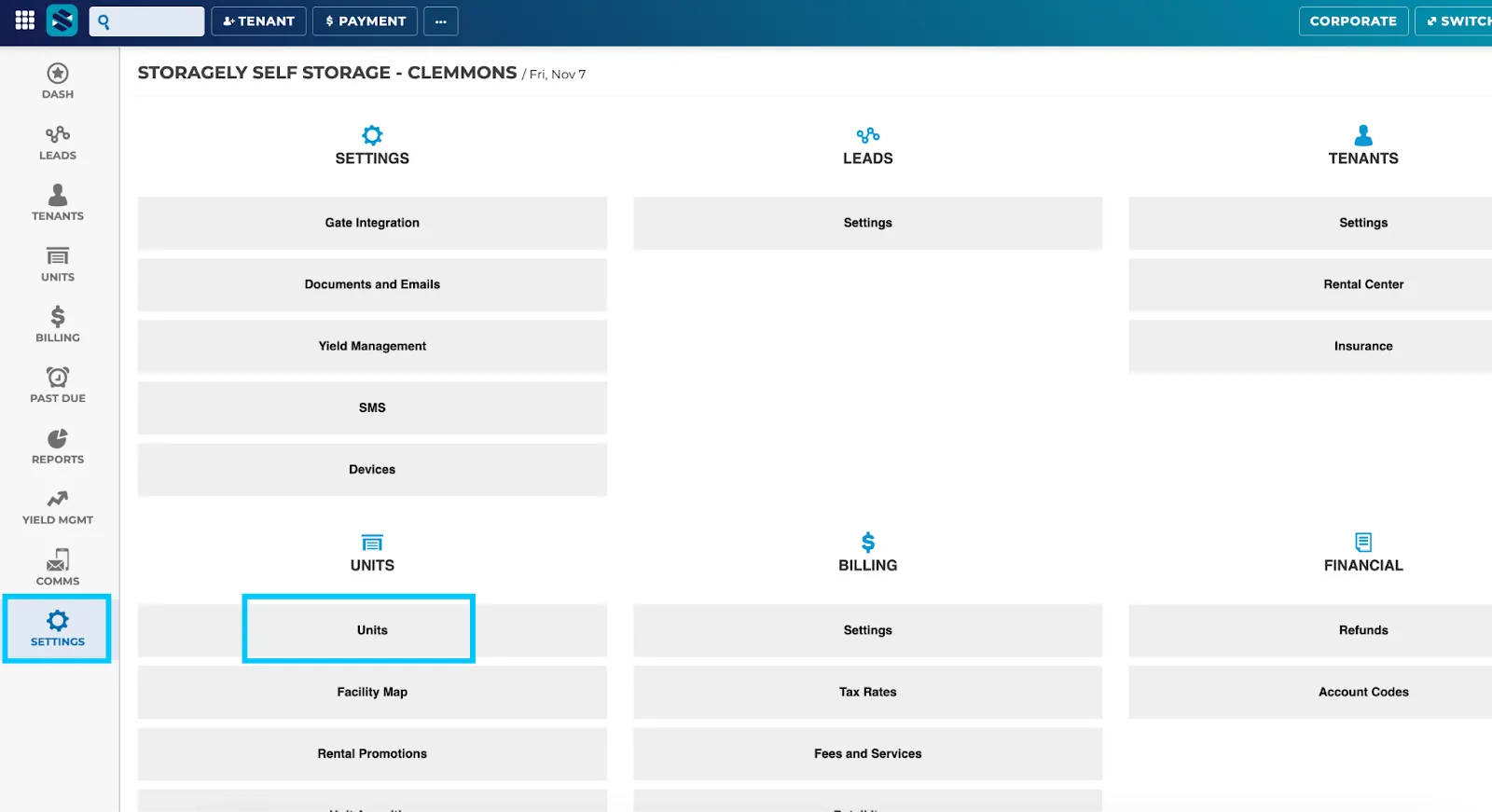Open Settings under the Leads section
Viewport: 1492px width, 812px height.
(x=867, y=223)
